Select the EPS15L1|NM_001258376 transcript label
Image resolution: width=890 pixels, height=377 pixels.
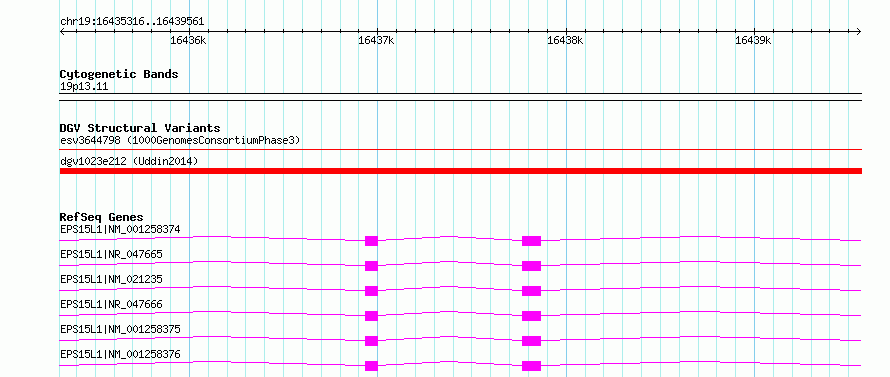click(120, 354)
